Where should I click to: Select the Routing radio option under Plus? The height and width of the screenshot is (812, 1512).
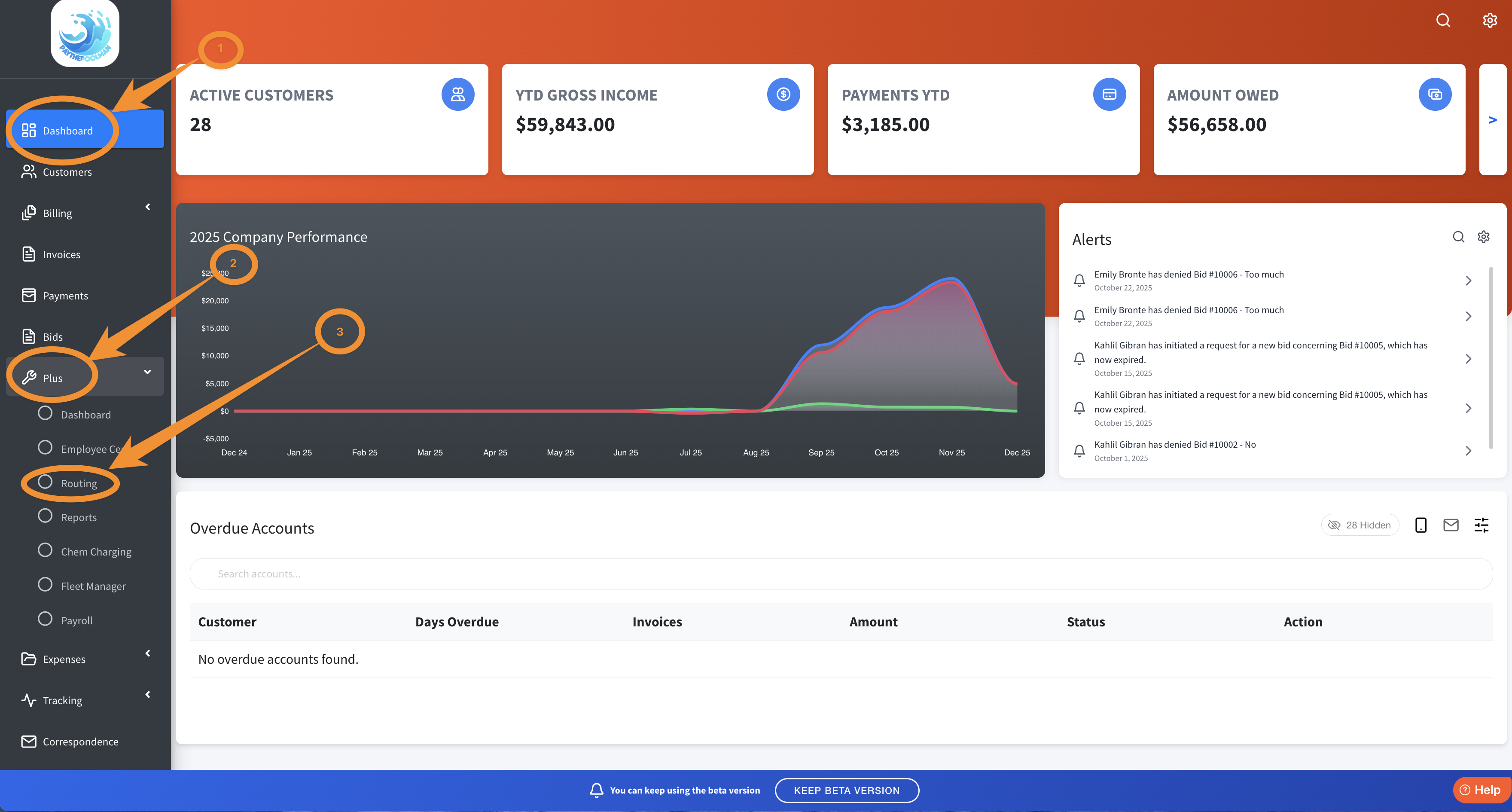[45, 482]
